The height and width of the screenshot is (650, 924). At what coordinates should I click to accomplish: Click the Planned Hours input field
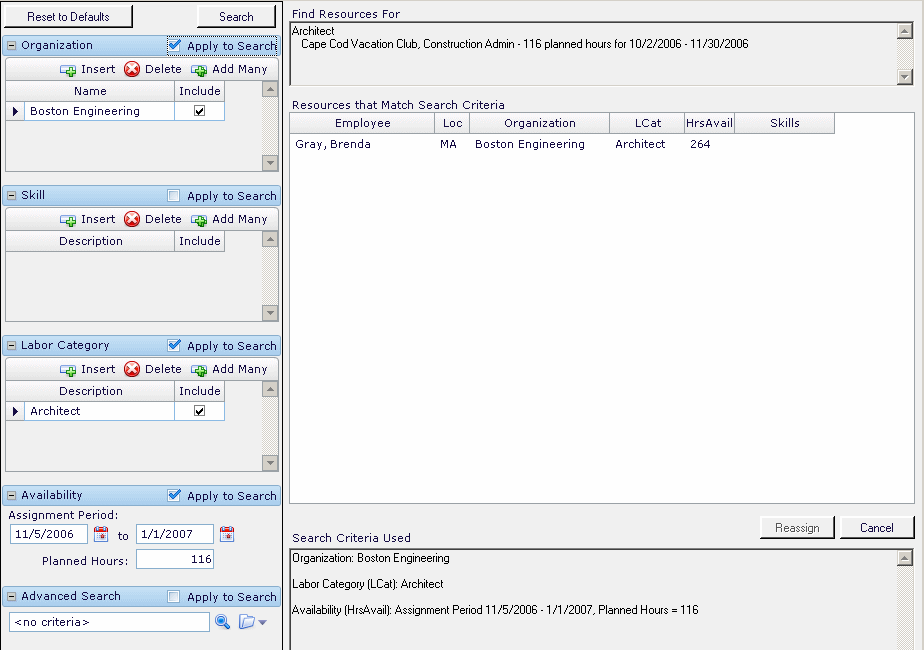click(x=175, y=560)
